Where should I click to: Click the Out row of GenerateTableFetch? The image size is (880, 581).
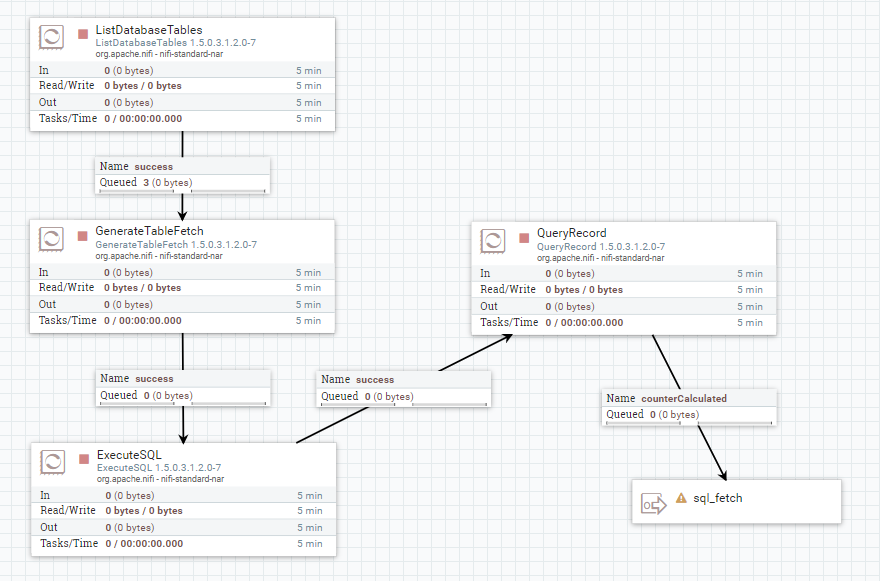tap(182, 304)
